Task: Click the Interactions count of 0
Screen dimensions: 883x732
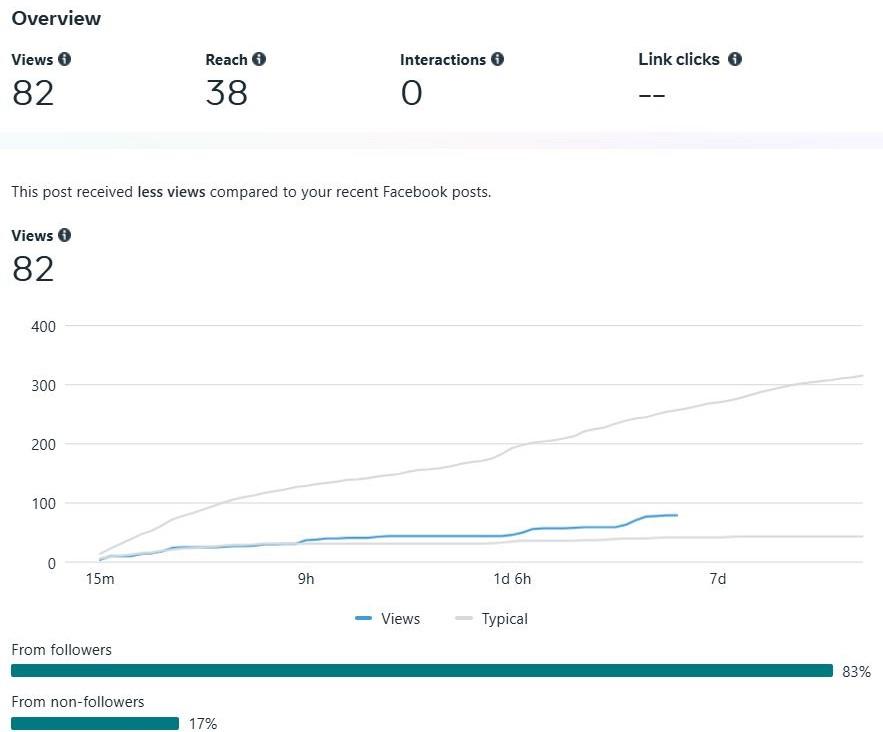Action: coord(411,94)
